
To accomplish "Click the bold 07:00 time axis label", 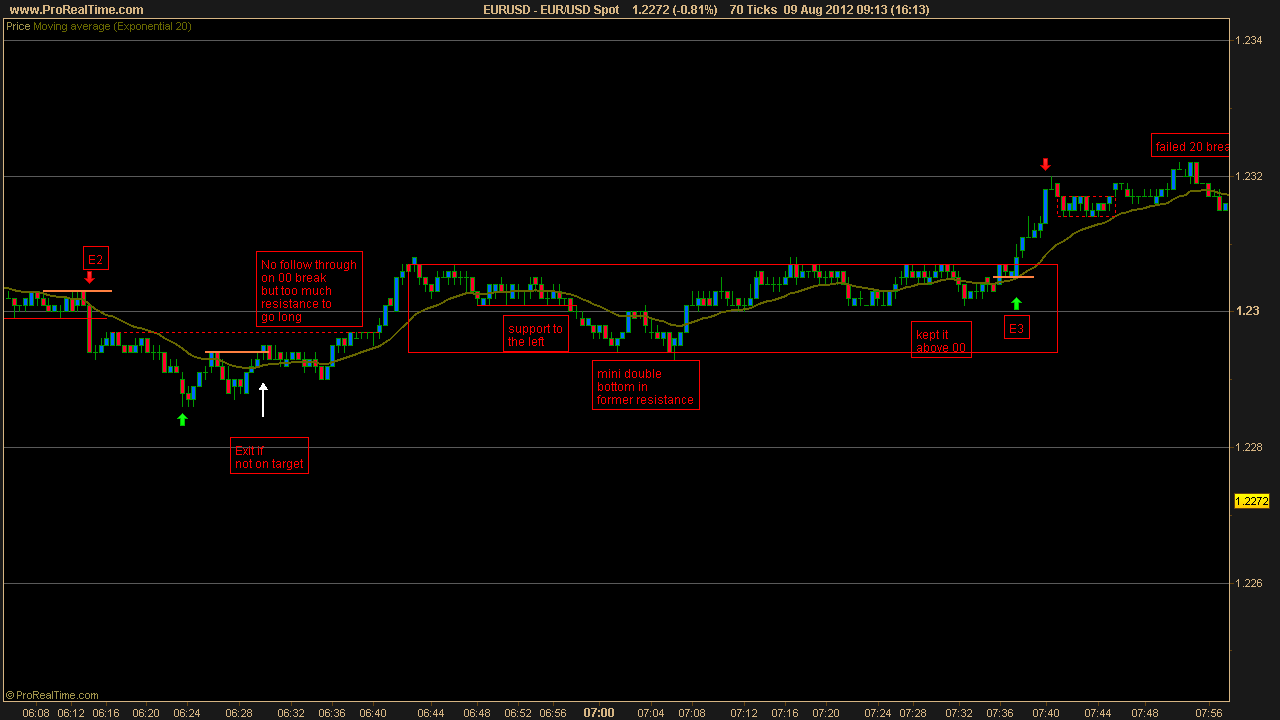I will click(599, 713).
